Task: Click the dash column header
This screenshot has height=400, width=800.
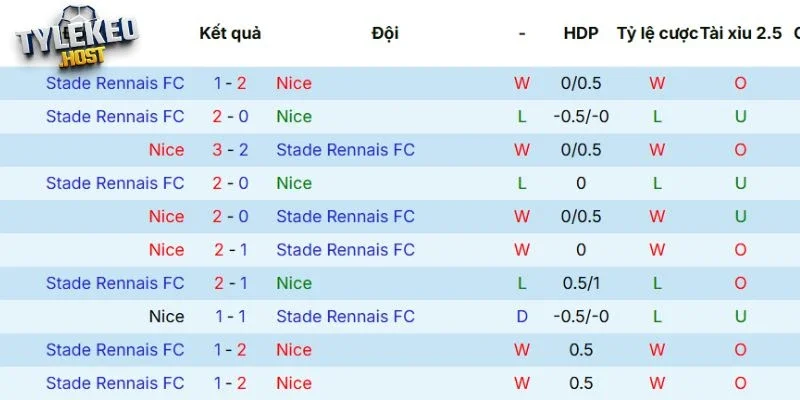Action: (522, 33)
